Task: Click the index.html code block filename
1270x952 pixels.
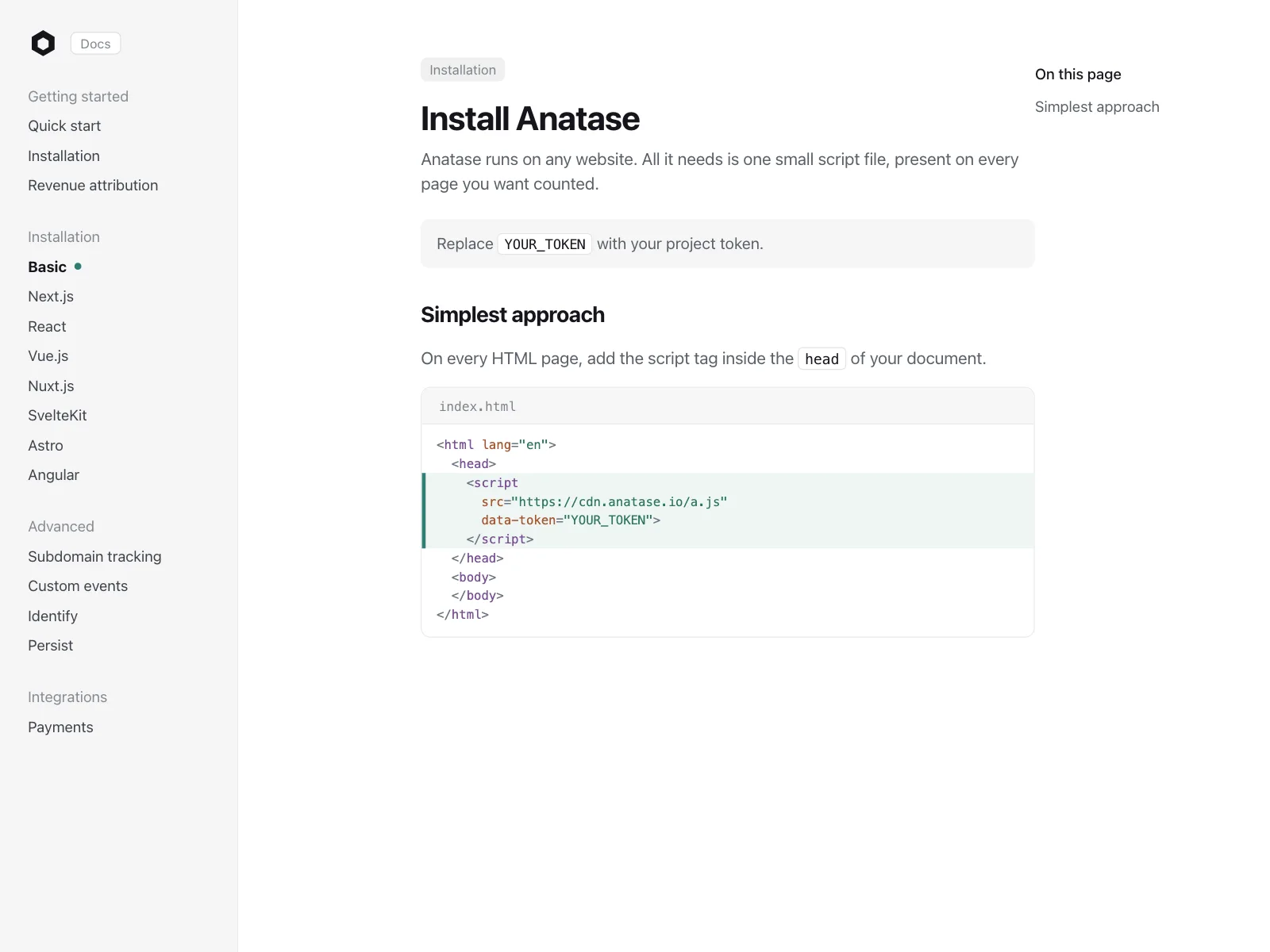Action: coord(477,406)
